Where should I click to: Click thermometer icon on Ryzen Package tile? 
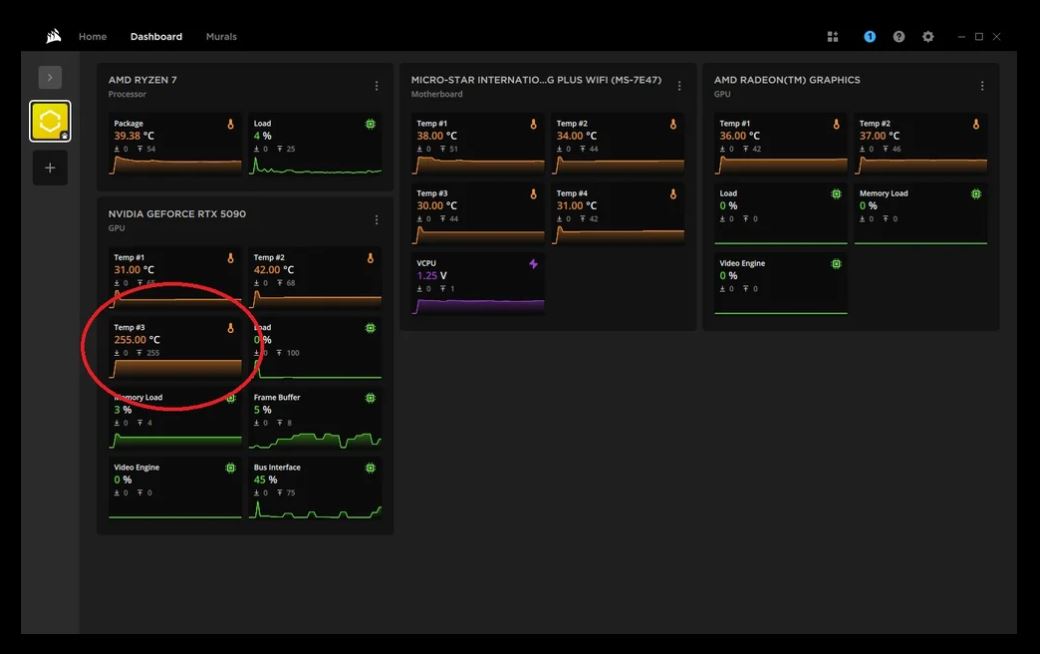coord(231,124)
